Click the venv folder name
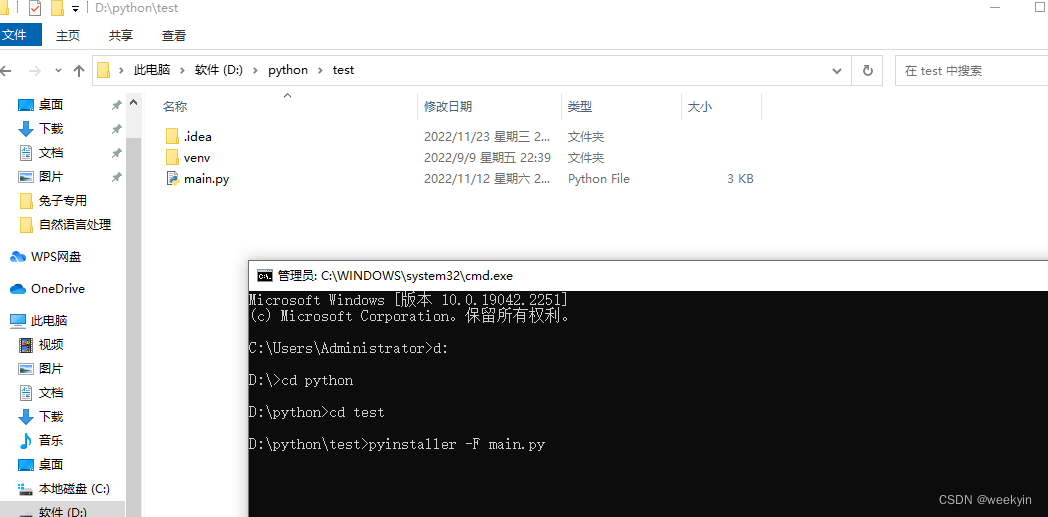The height and width of the screenshot is (517, 1048). pyautogui.click(x=197, y=158)
